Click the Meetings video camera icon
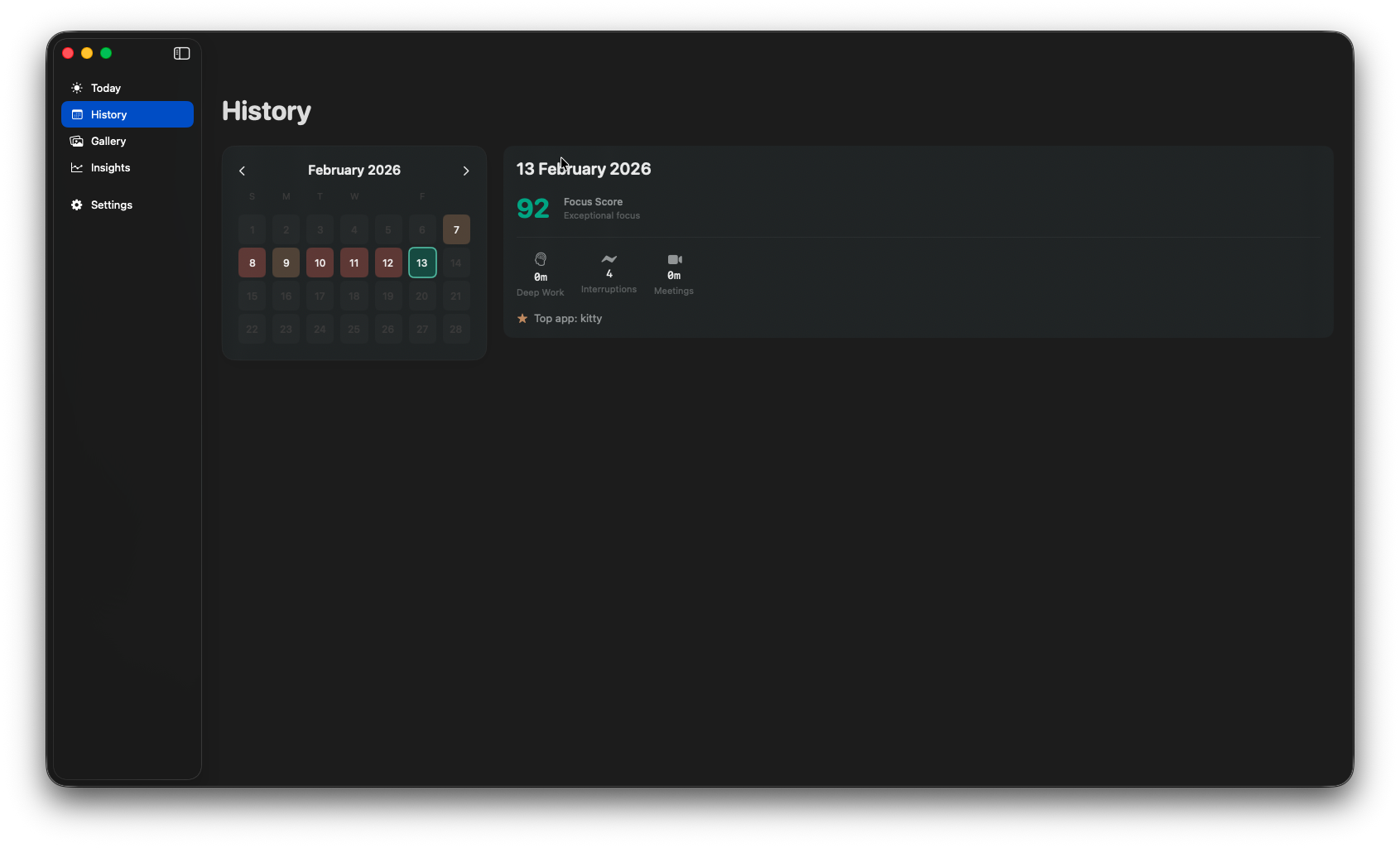 tap(673, 259)
